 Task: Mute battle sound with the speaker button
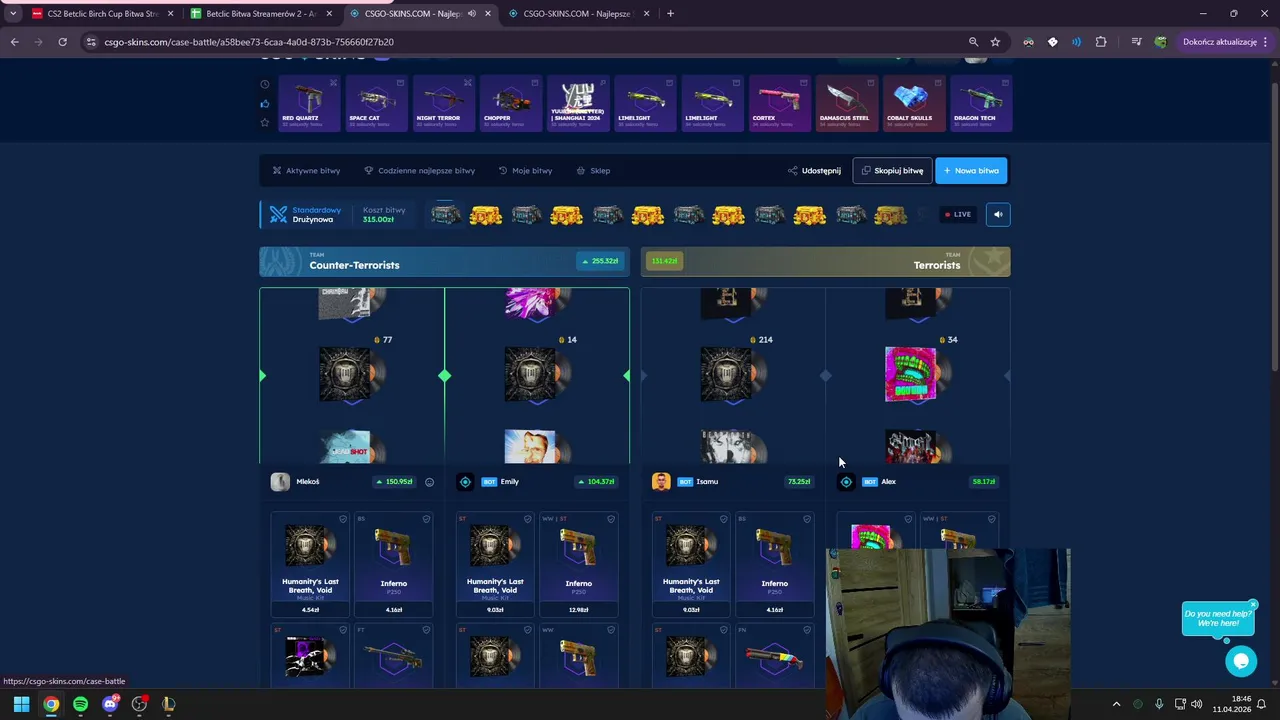coord(997,214)
